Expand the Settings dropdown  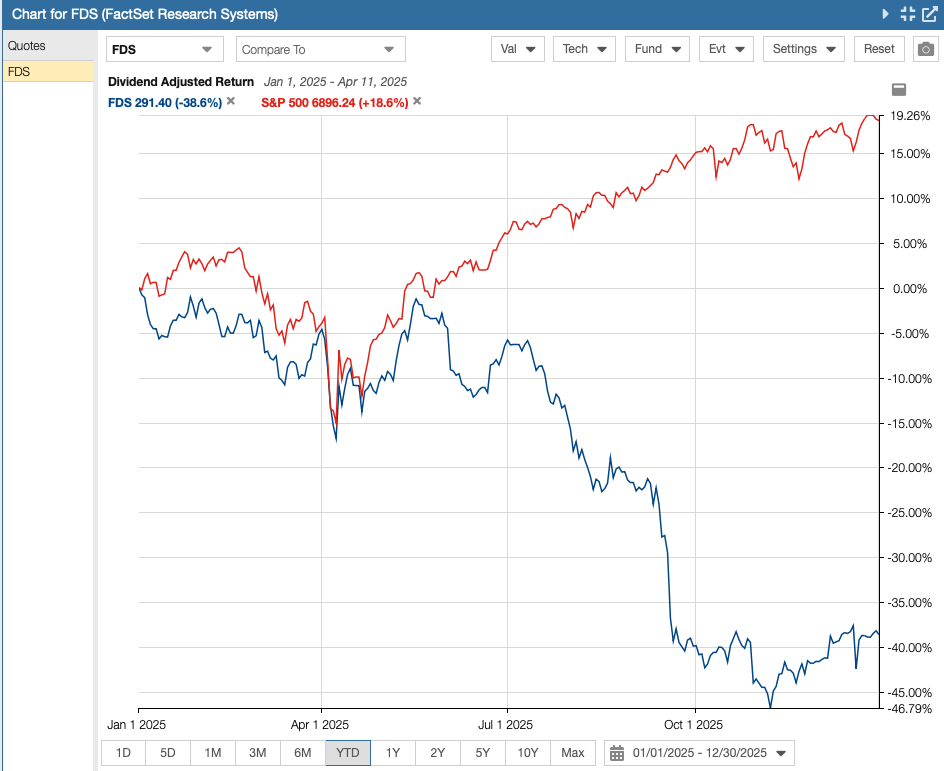click(x=803, y=48)
